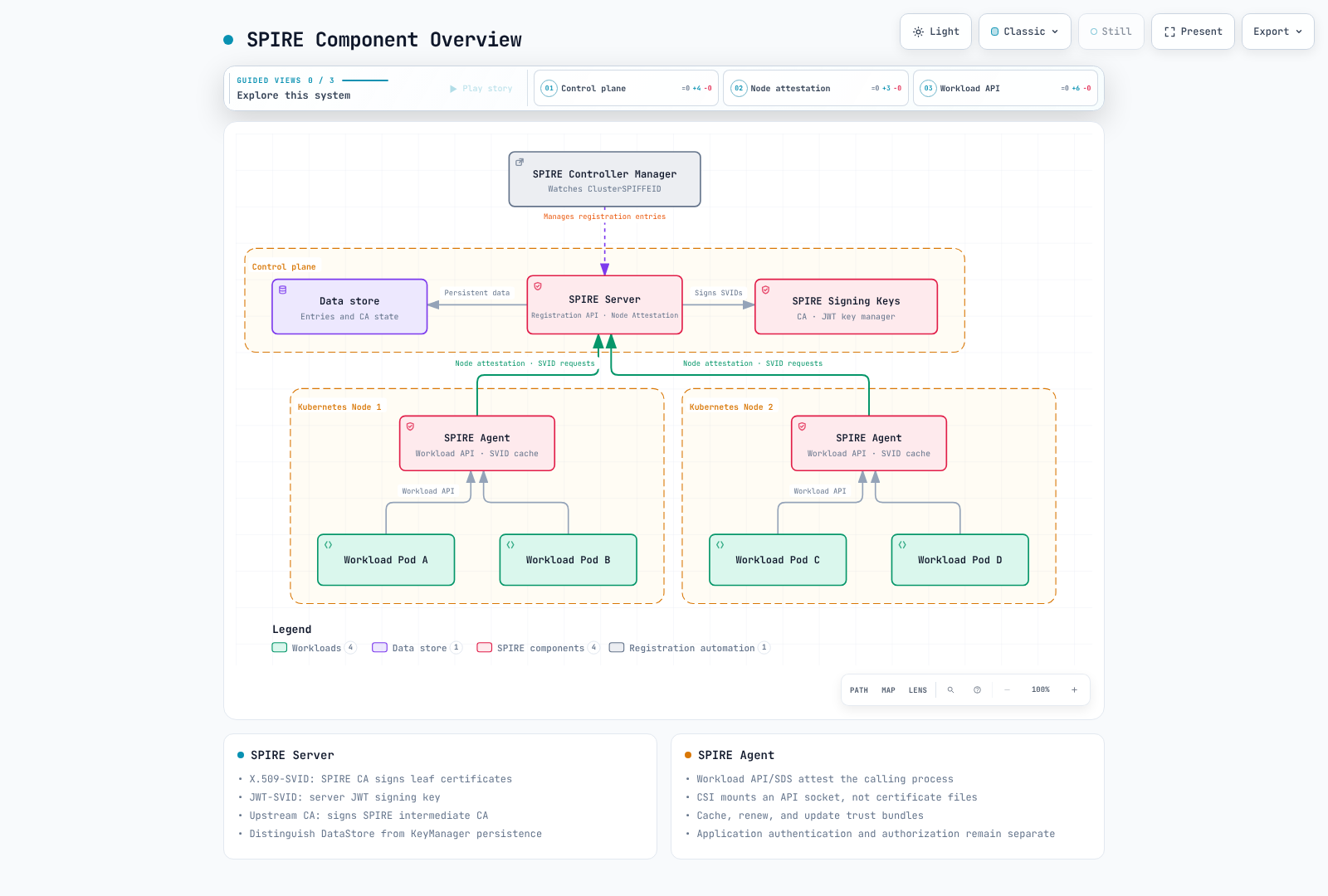1328x896 pixels.
Task: Click the 'Signs SVIDs' edge label
Action: pyautogui.click(x=719, y=293)
